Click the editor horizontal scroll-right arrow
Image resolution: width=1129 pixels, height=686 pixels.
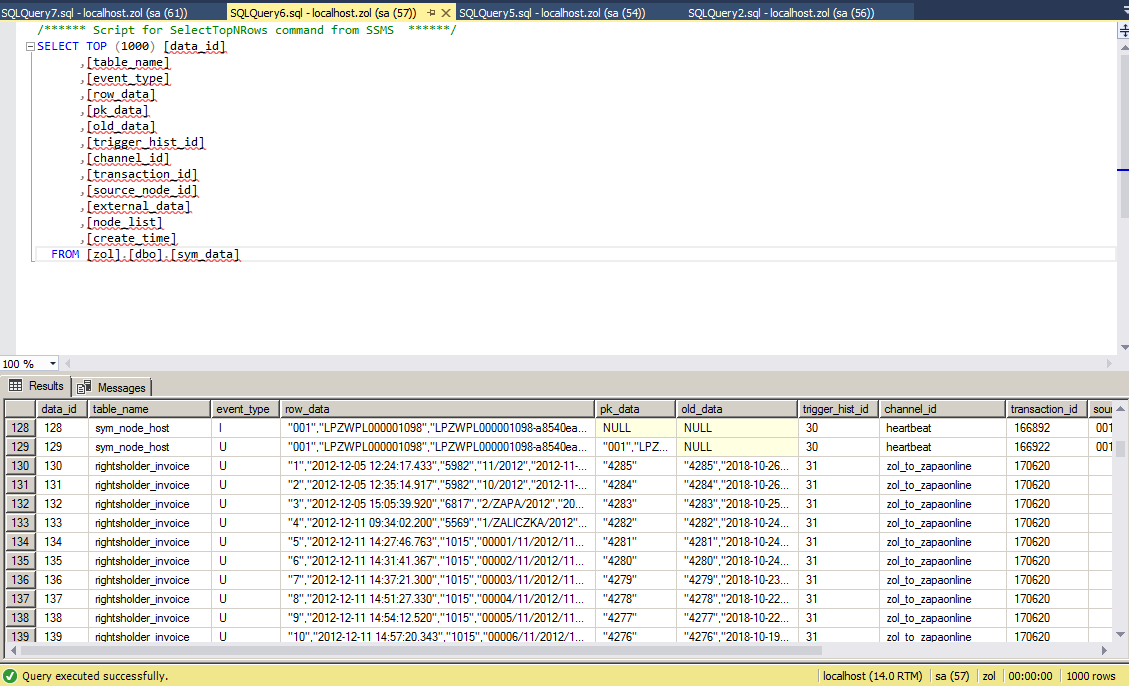pyautogui.click(x=1109, y=363)
